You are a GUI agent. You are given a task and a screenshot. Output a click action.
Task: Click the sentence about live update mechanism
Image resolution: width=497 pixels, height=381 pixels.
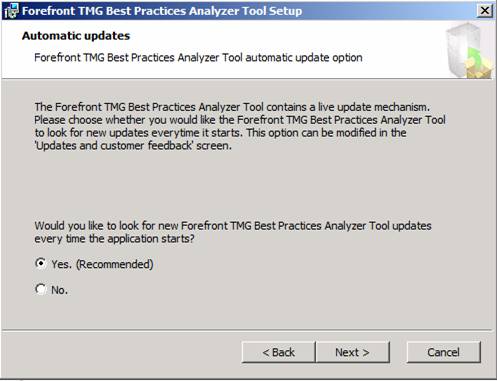click(x=232, y=107)
